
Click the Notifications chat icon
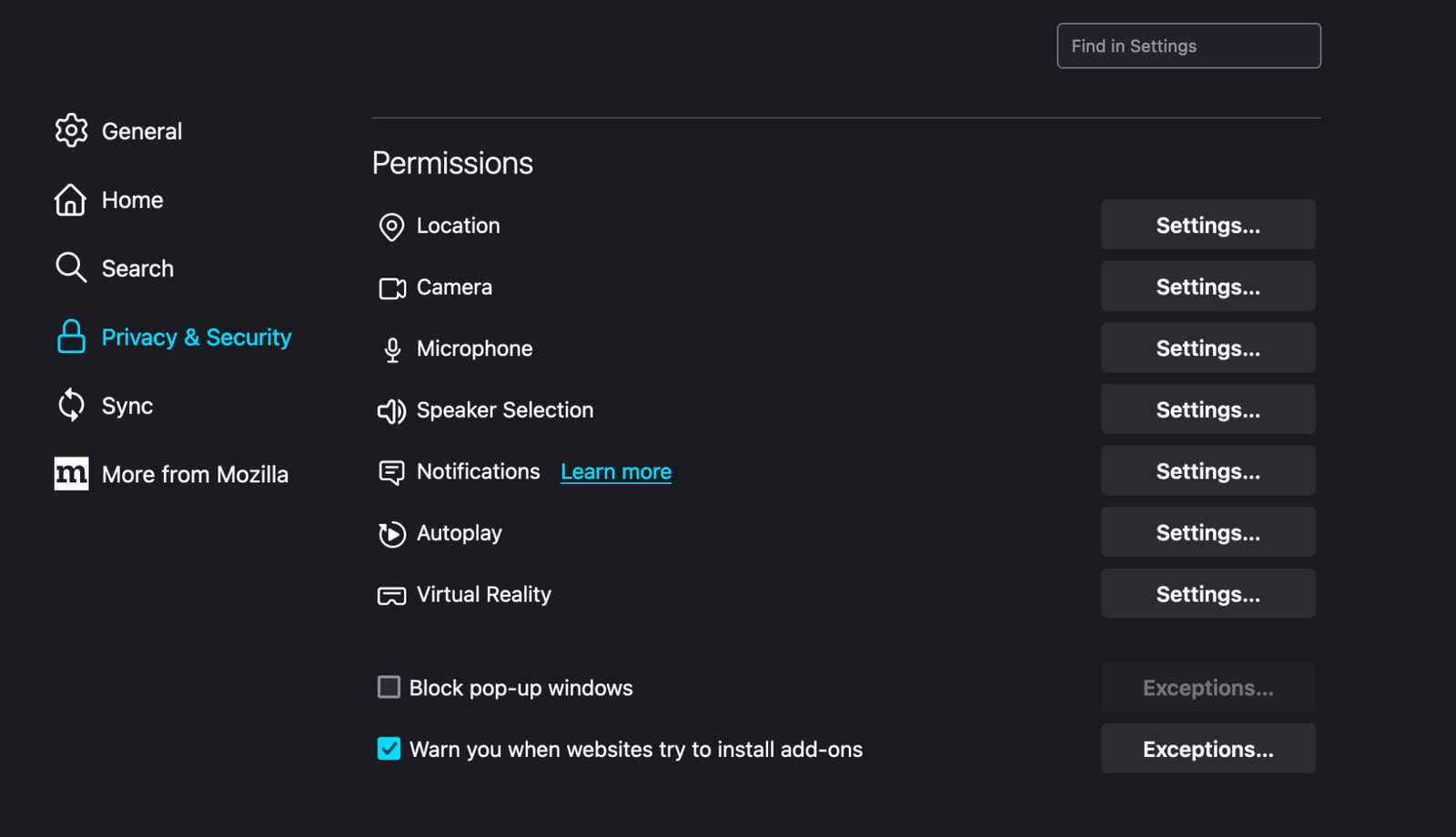point(391,472)
